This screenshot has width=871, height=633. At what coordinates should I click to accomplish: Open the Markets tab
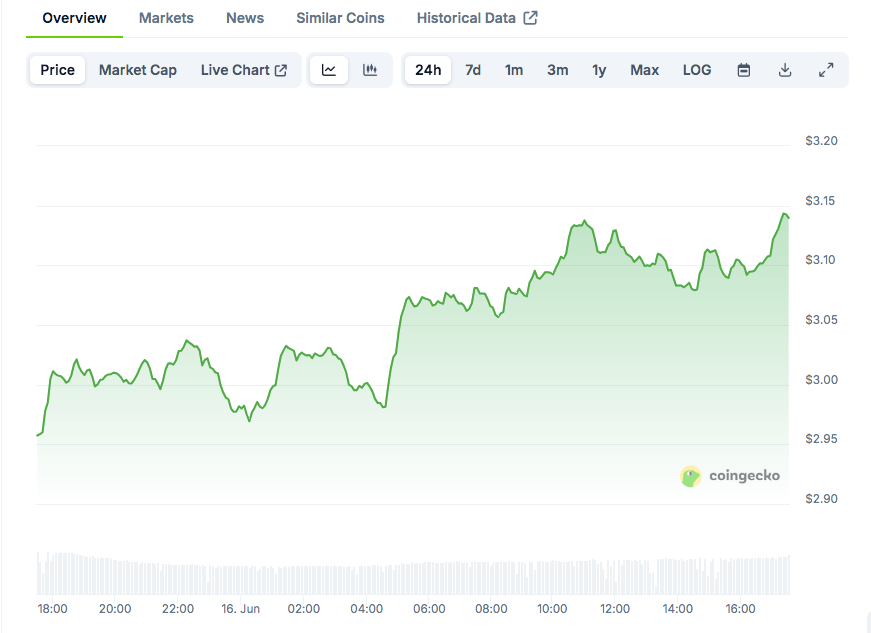[166, 18]
